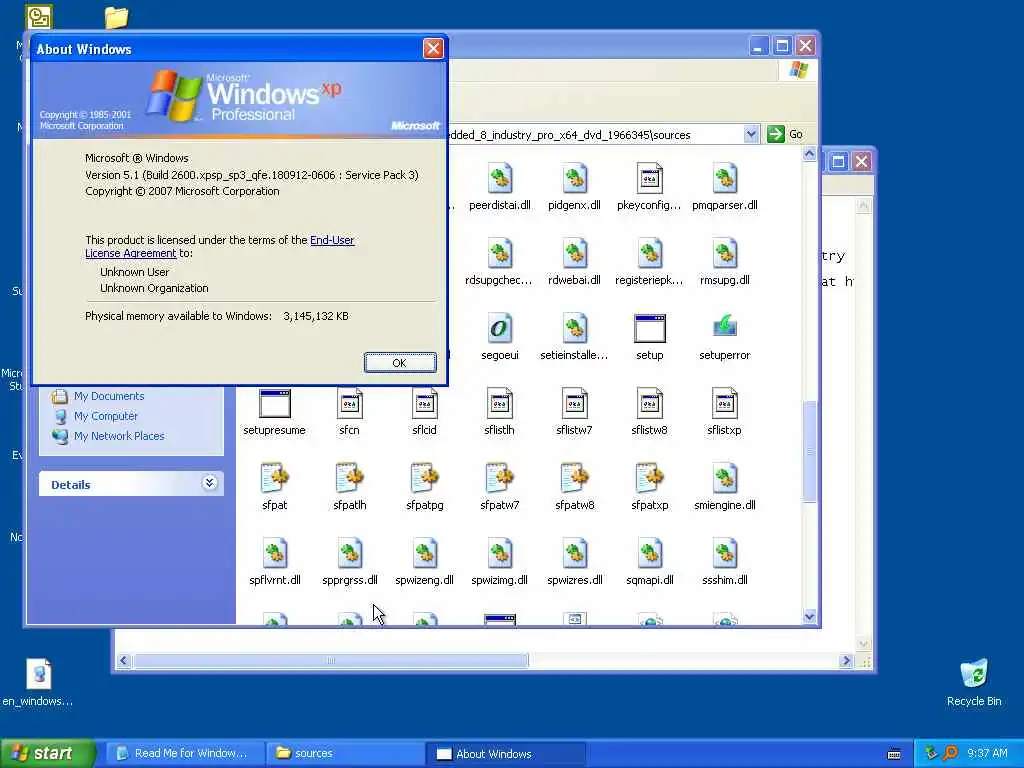Click the scroll down arrow in sources window

point(810,616)
